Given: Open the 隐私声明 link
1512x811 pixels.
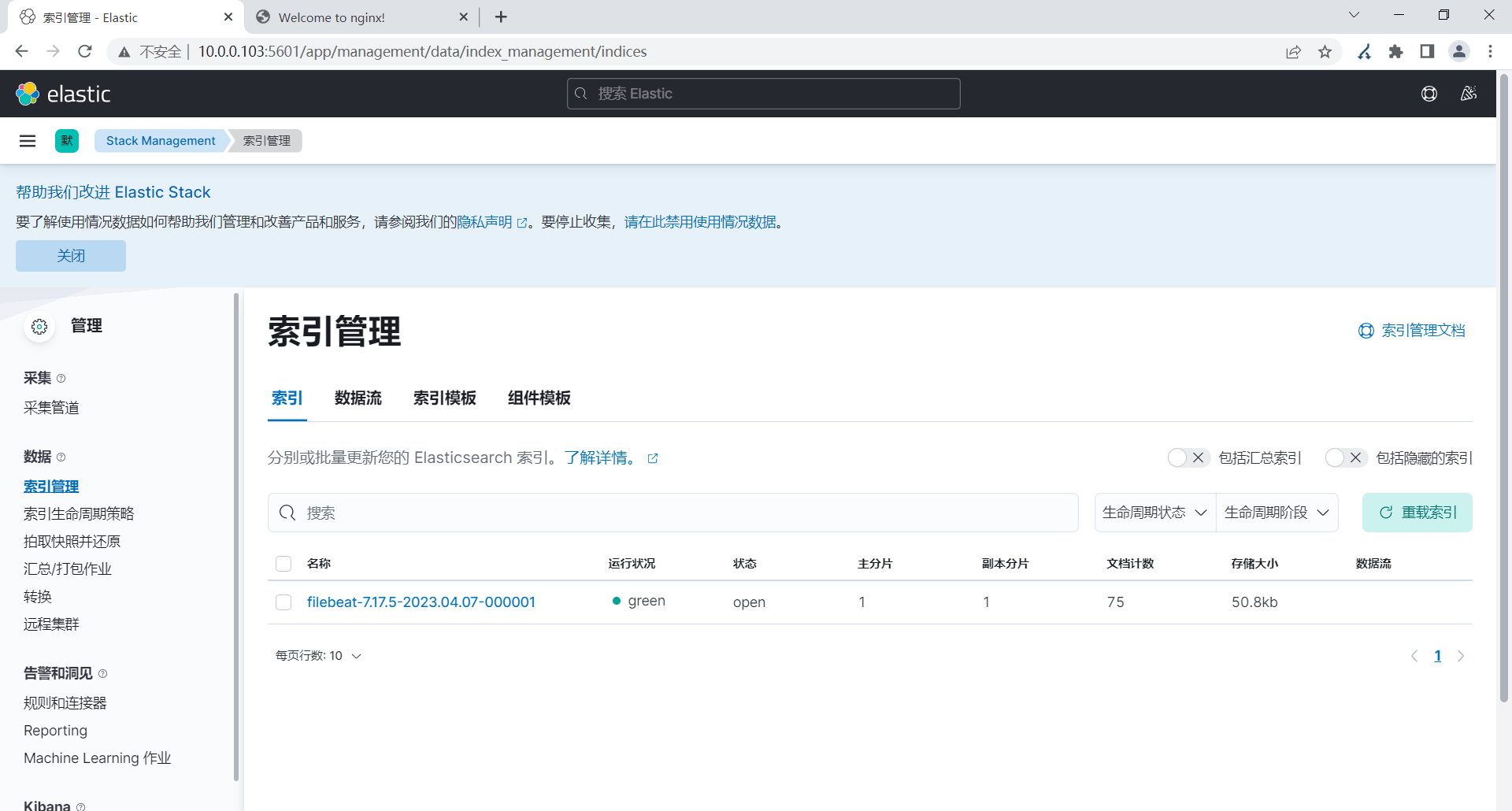Looking at the screenshot, I should point(492,222).
